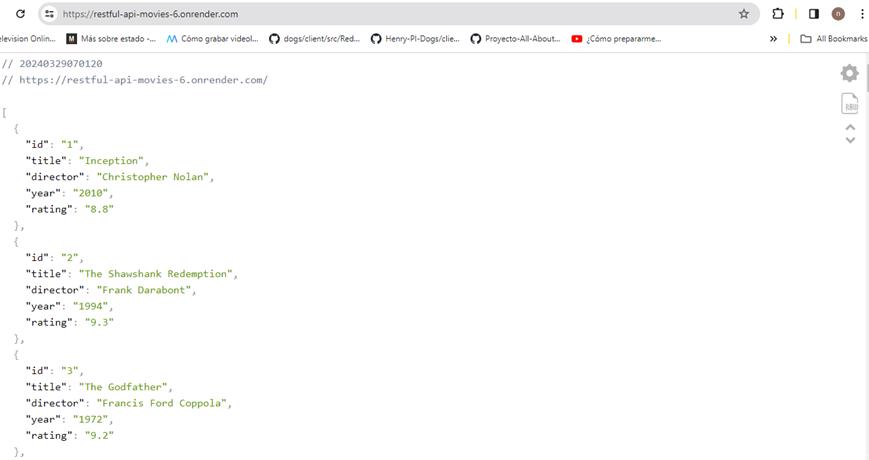Toggle the browser side panel icon

814,14
